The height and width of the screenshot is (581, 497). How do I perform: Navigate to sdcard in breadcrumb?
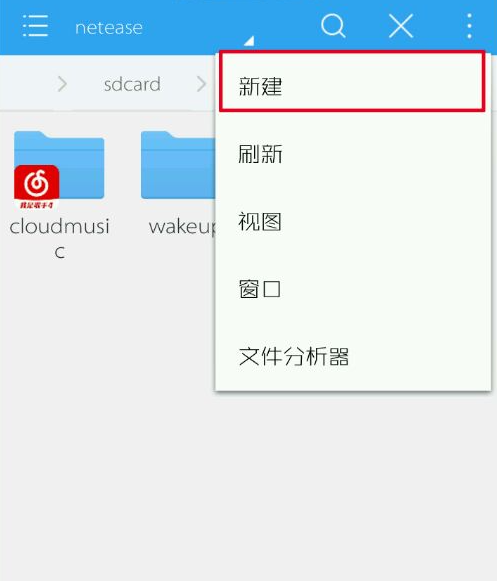point(132,84)
